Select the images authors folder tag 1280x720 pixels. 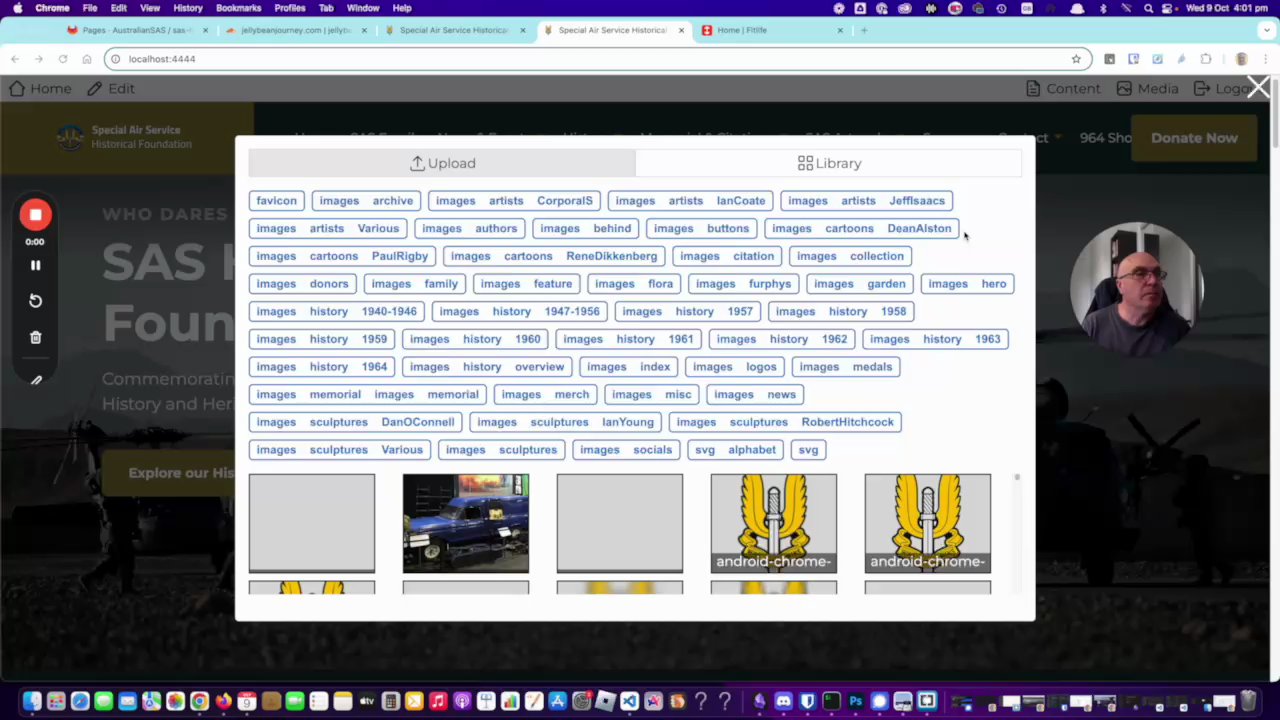(469, 228)
